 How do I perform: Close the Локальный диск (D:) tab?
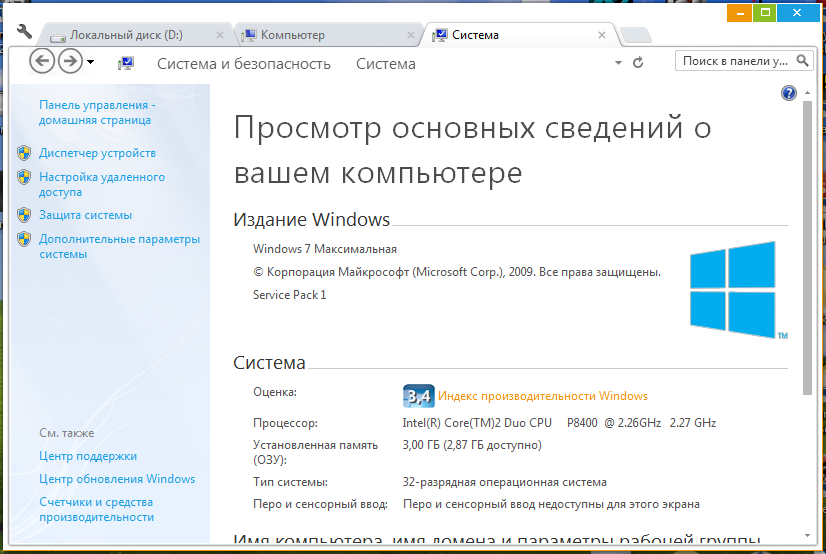point(220,35)
